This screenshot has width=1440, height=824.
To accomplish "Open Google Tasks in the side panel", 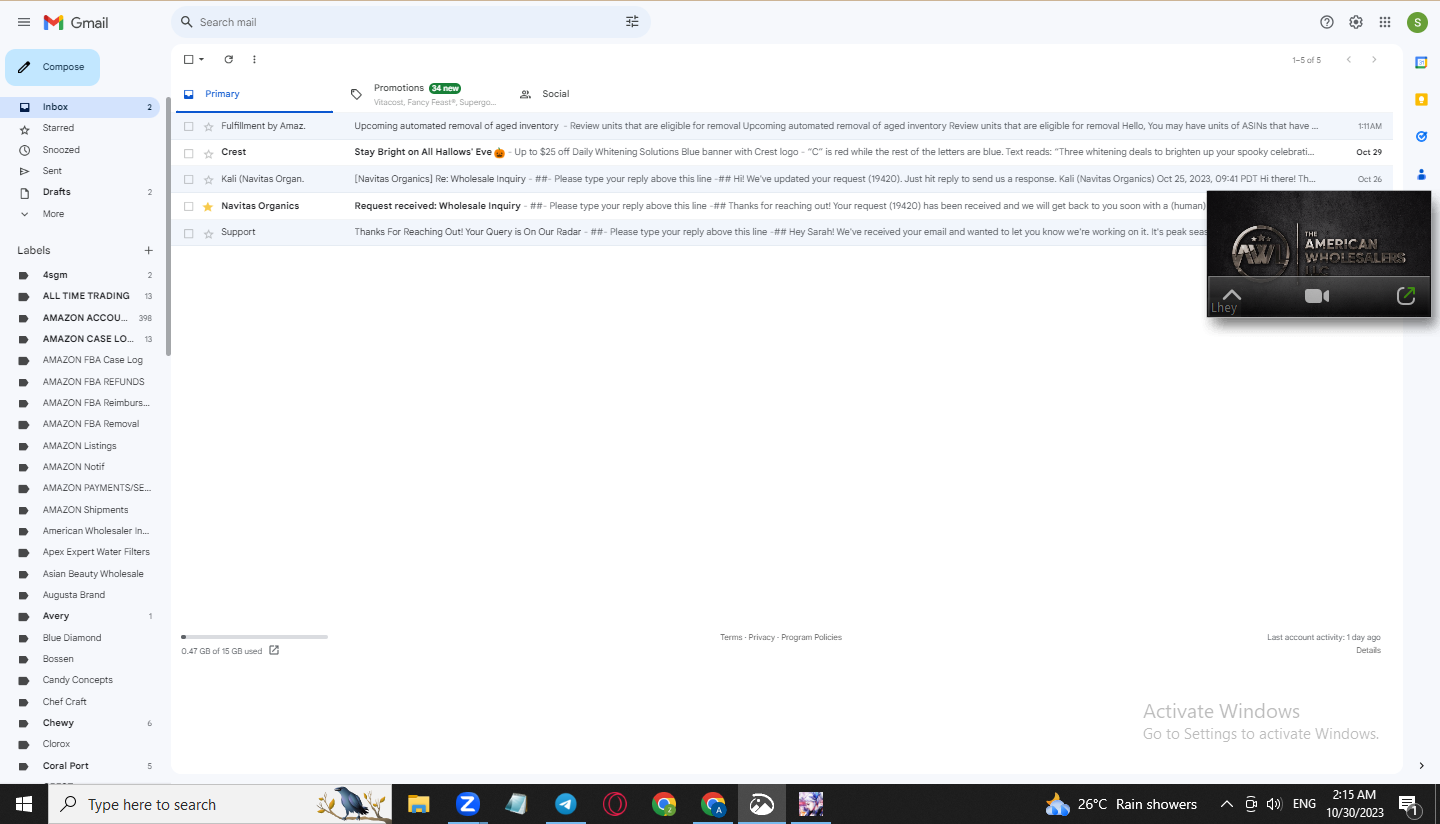I will pos(1421,136).
